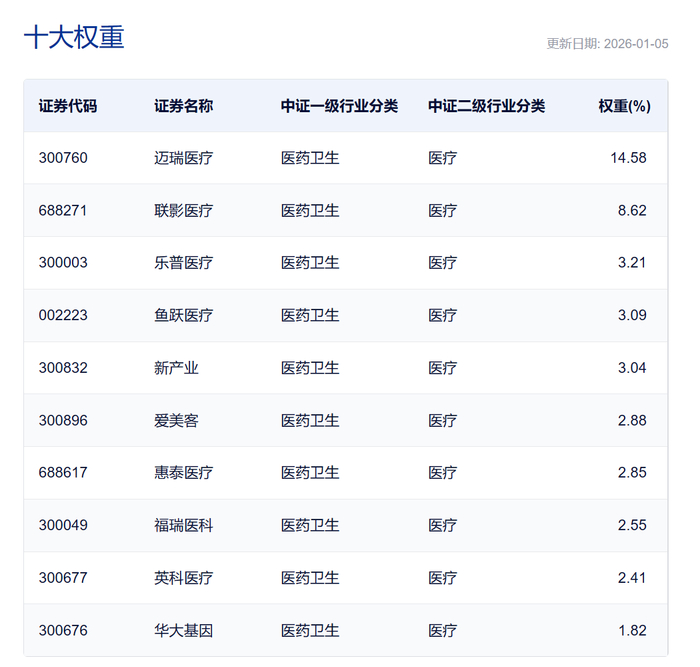Click the weight value 14.58
The width and height of the screenshot is (700, 667).
coord(628,158)
